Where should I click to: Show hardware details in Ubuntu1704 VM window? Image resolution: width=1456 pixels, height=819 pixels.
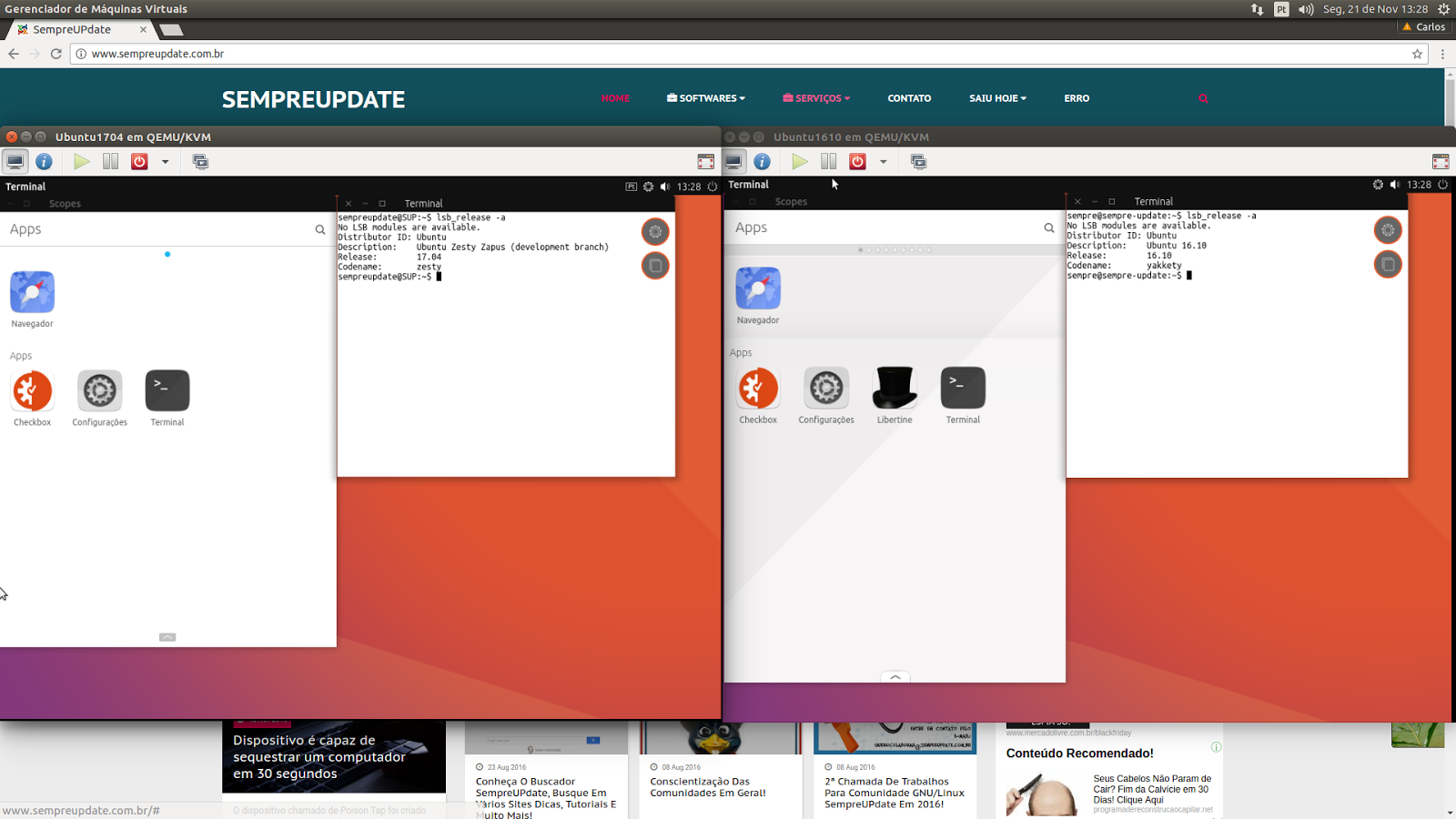(44, 162)
